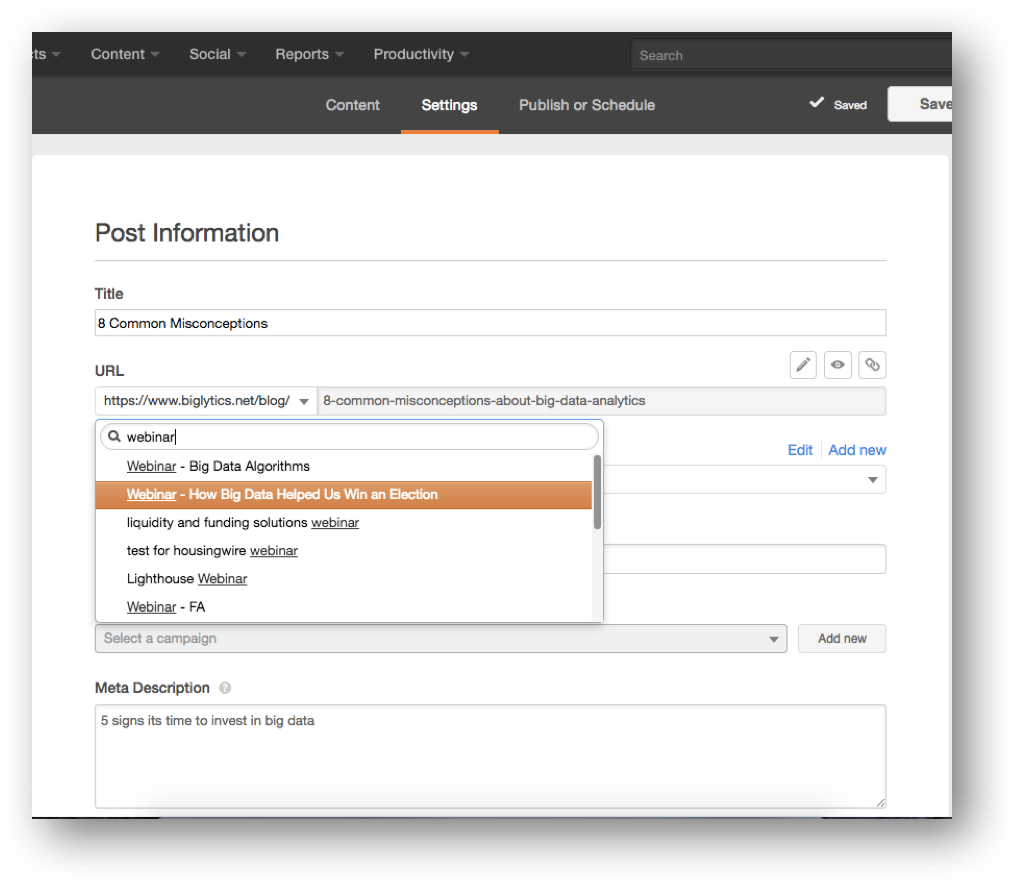This screenshot has width=1017, height=884.
Task: Click the dropdown arrow of the Productivity menu
Action: click(466, 55)
